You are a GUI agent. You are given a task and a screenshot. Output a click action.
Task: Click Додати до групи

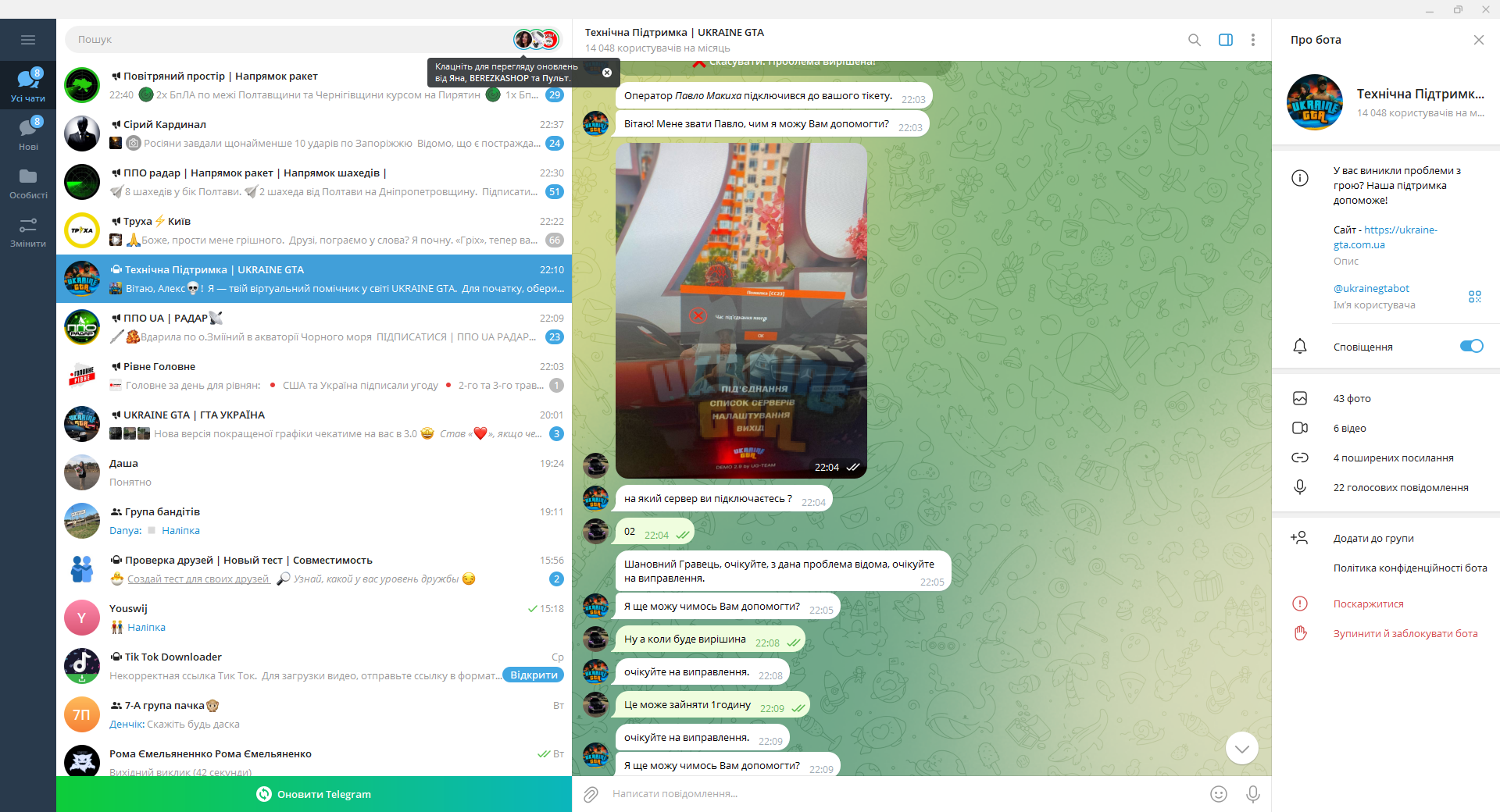click(x=1386, y=538)
